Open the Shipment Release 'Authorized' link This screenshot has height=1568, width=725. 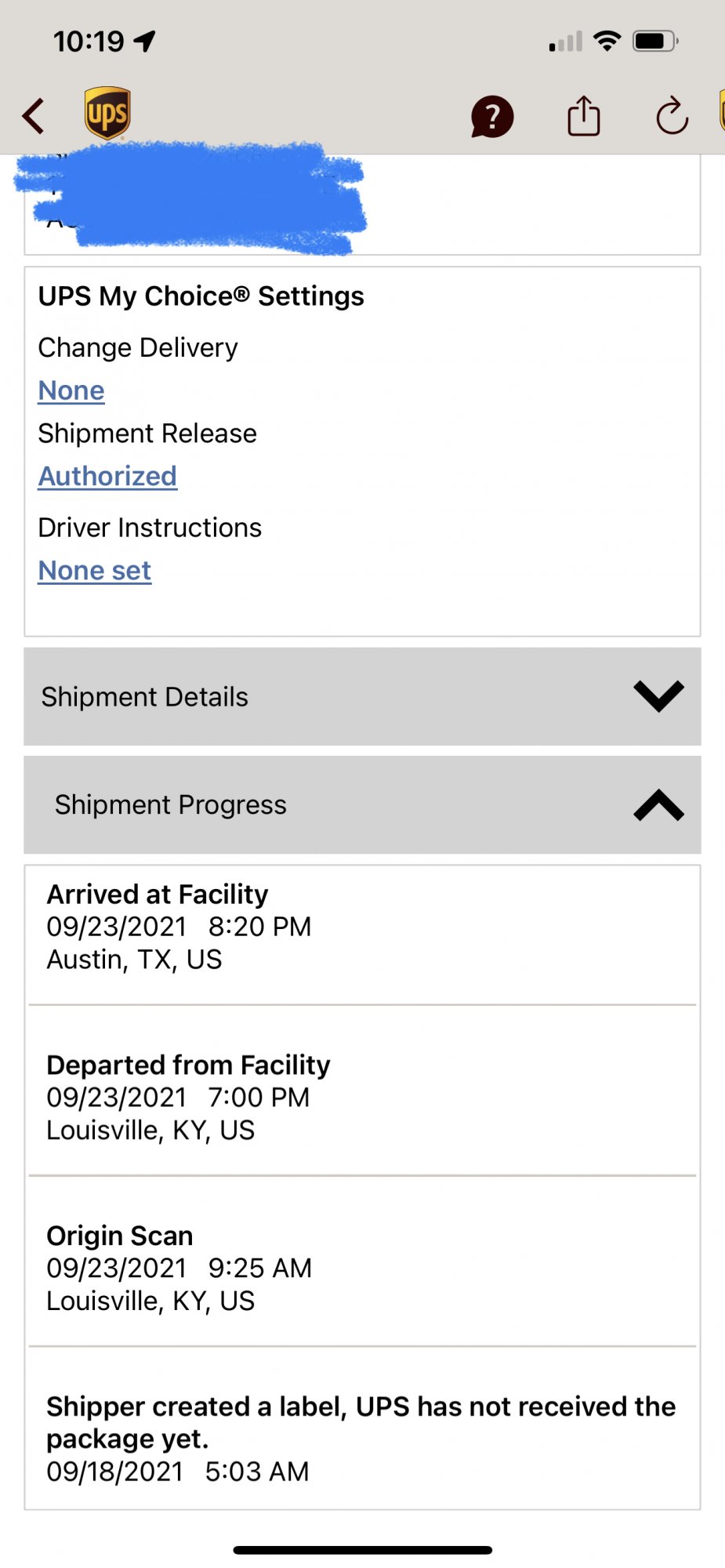tap(107, 476)
